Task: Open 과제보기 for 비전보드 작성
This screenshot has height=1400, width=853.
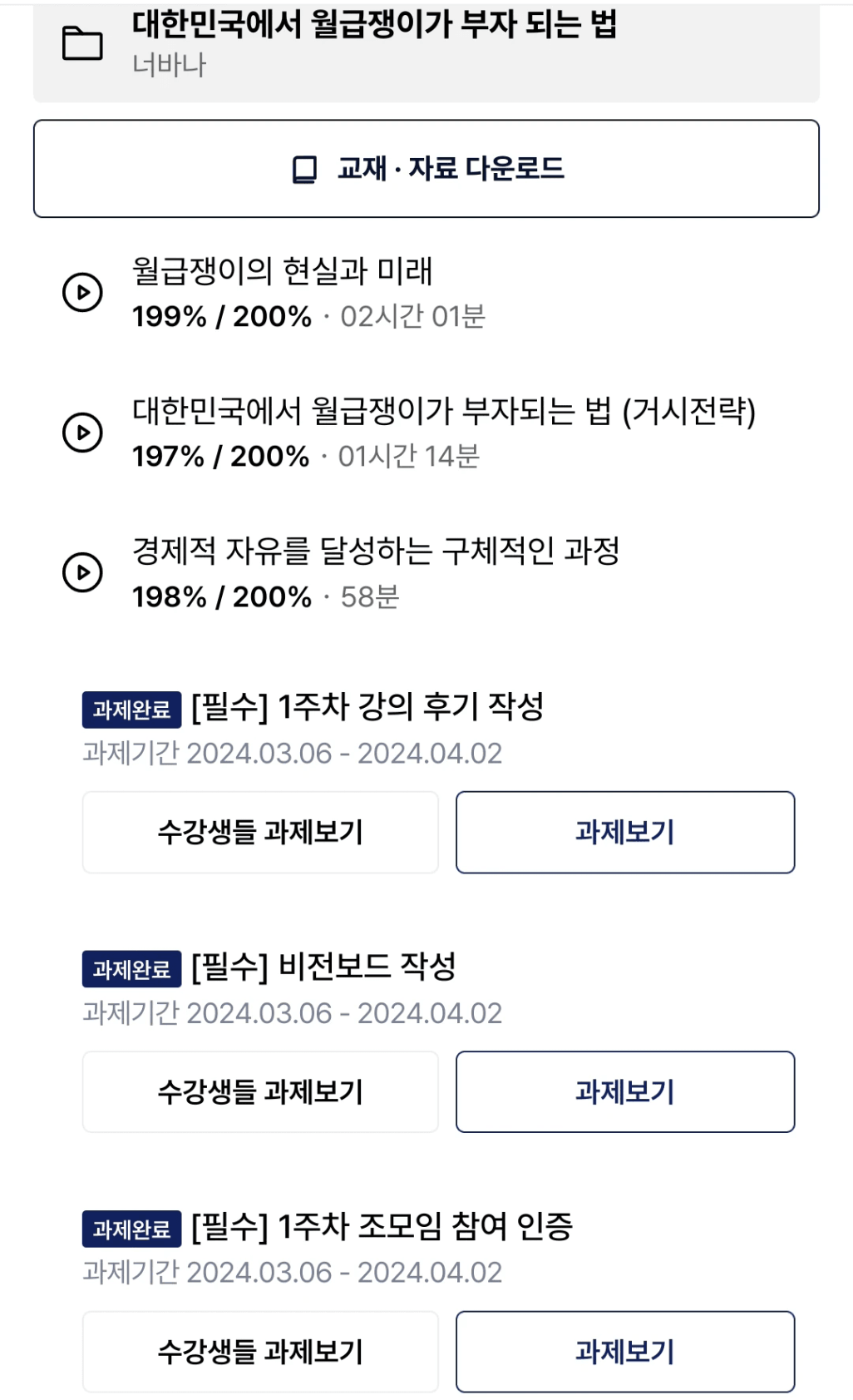Action: point(625,1091)
